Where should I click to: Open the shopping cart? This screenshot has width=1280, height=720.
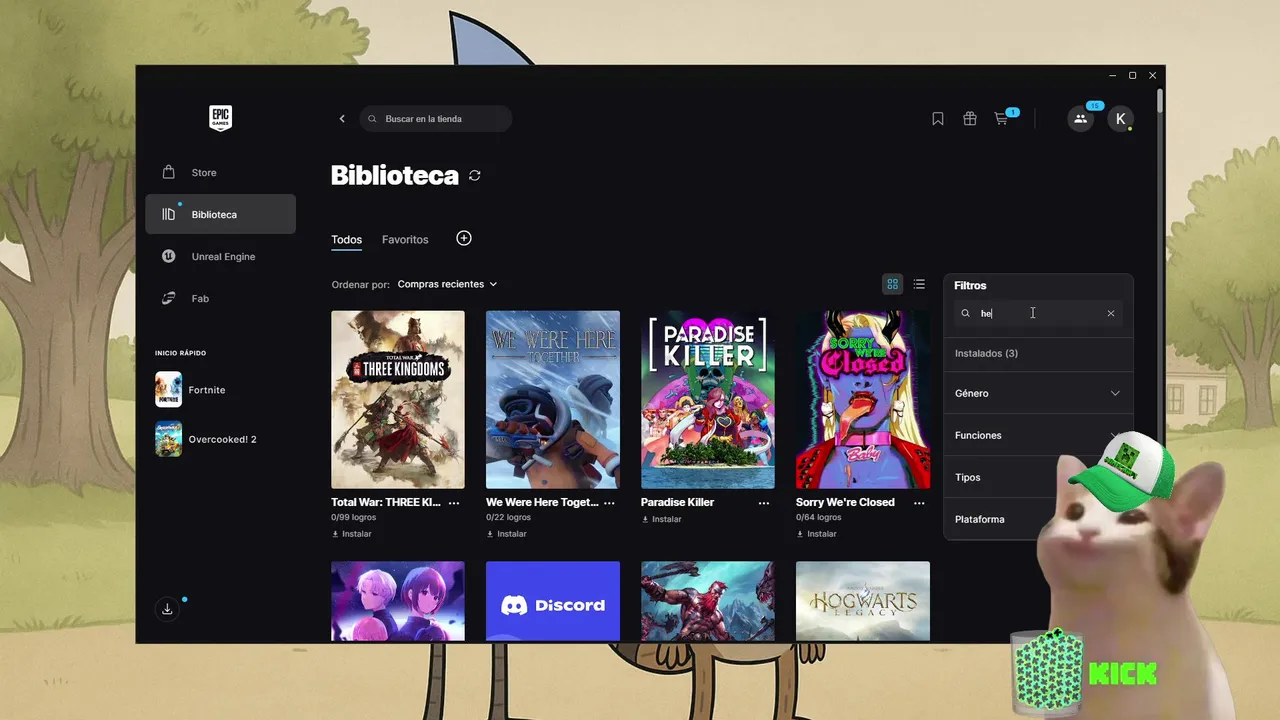coord(1001,119)
